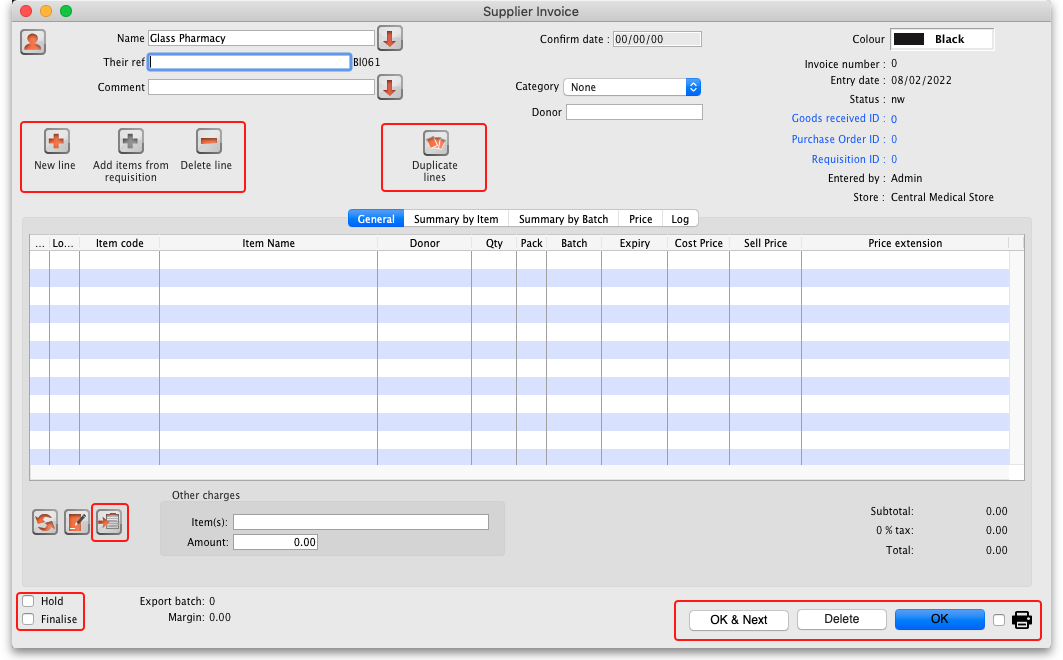Click the Duplicate lines icon
Image resolution: width=1063 pixels, height=660 pixels.
(x=435, y=143)
